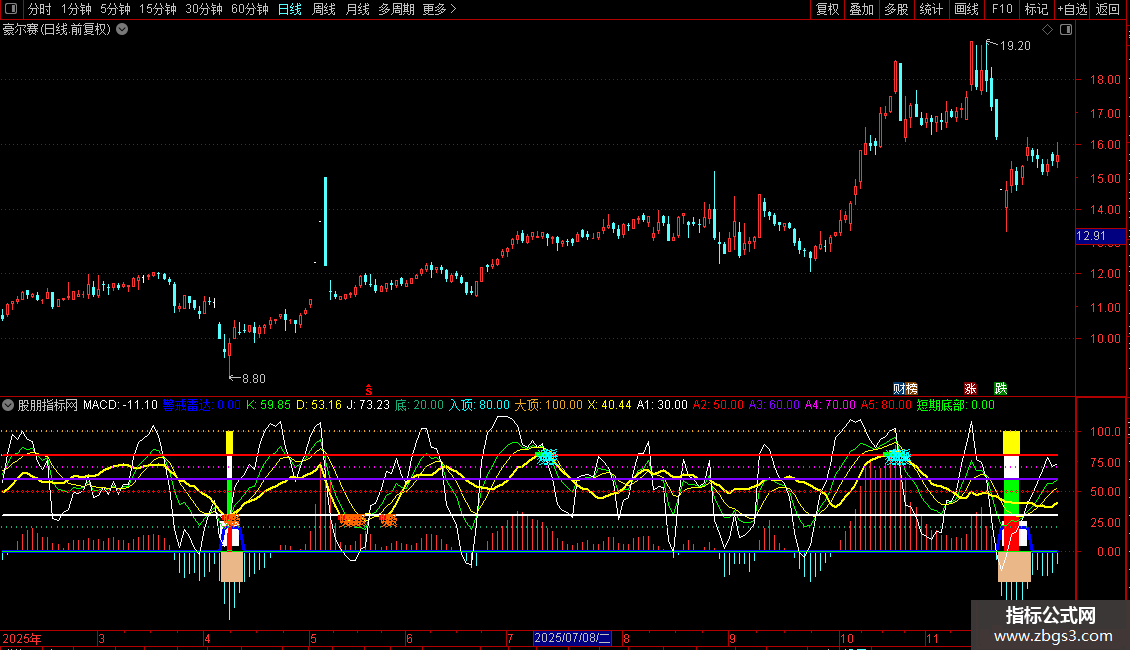
Task: Click the 19.20 high price label
Action: [1015, 45]
